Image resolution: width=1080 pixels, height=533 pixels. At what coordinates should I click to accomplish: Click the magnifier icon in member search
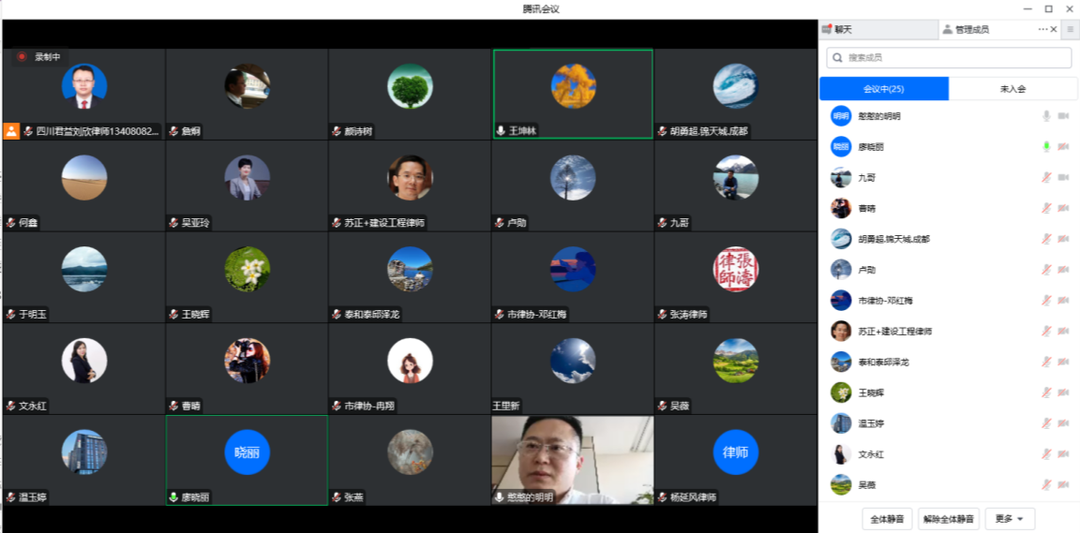(838, 58)
